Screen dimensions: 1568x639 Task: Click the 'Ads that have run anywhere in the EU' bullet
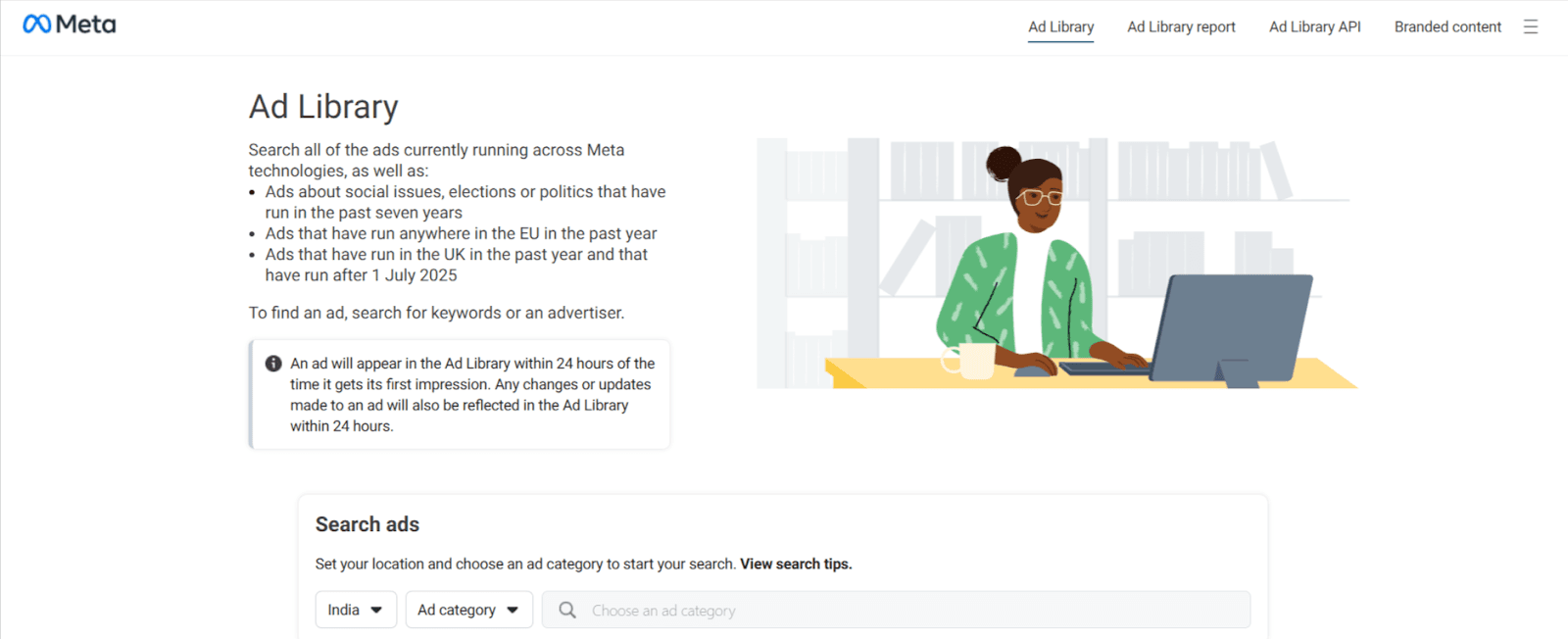point(461,233)
